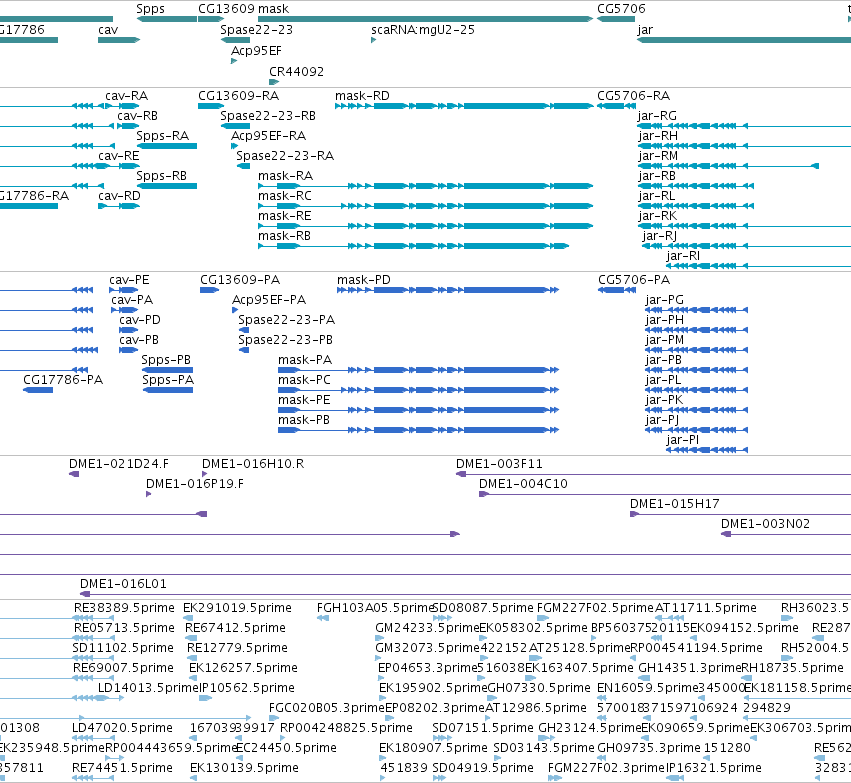Select the Acp95EF-PA protein label

click(x=269, y=300)
